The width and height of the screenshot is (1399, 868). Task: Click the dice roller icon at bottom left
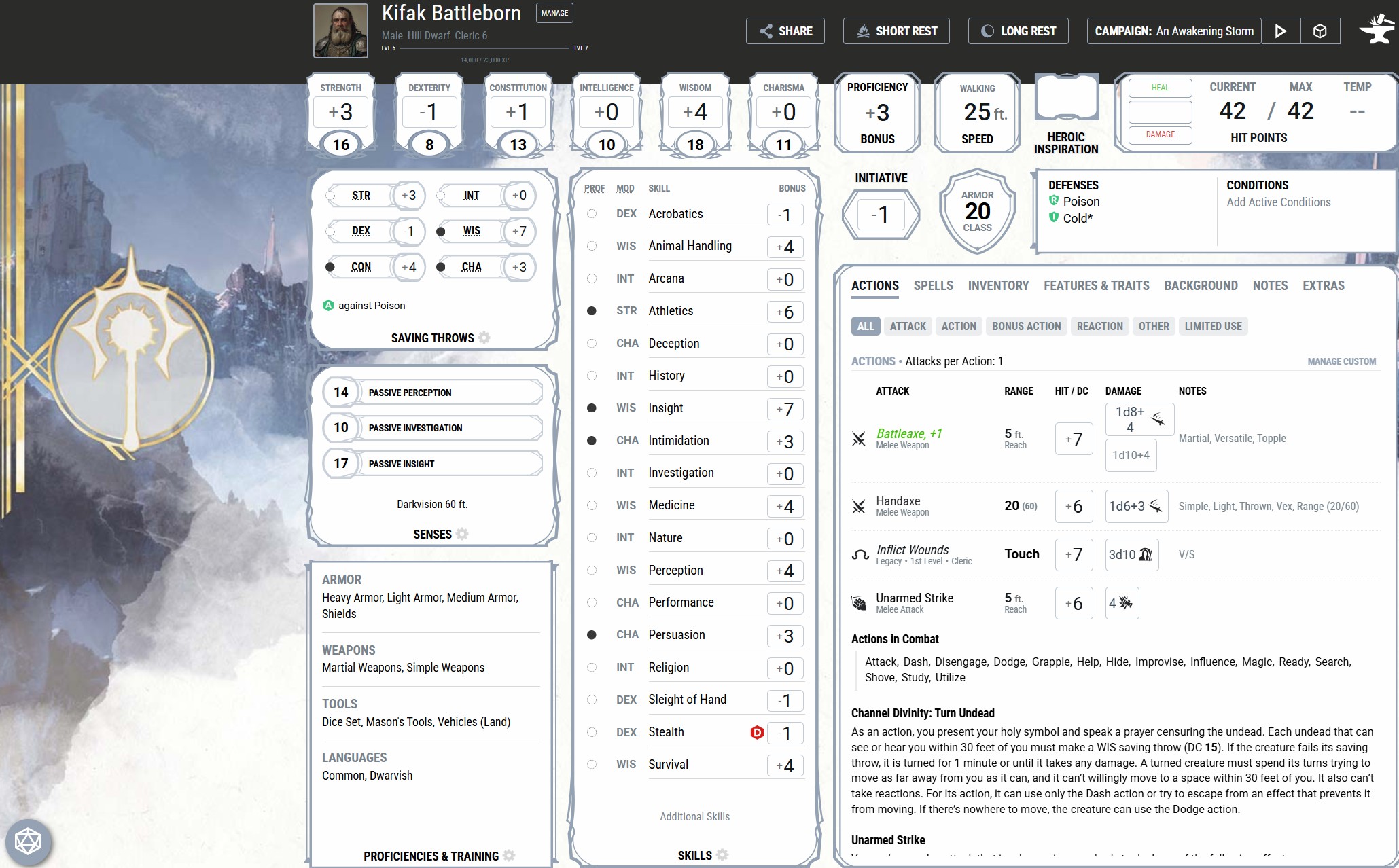pyautogui.click(x=28, y=842)
